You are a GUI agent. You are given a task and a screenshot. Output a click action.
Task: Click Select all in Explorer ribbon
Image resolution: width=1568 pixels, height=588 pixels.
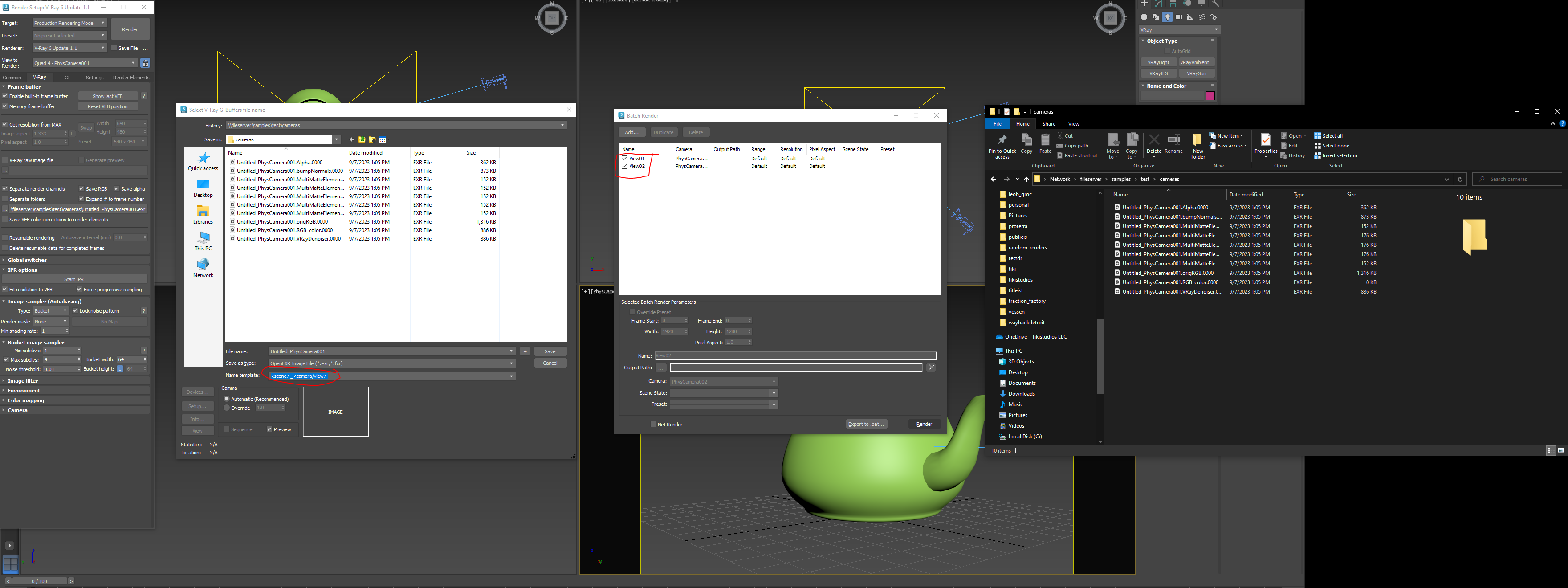tap(1328, 136)
